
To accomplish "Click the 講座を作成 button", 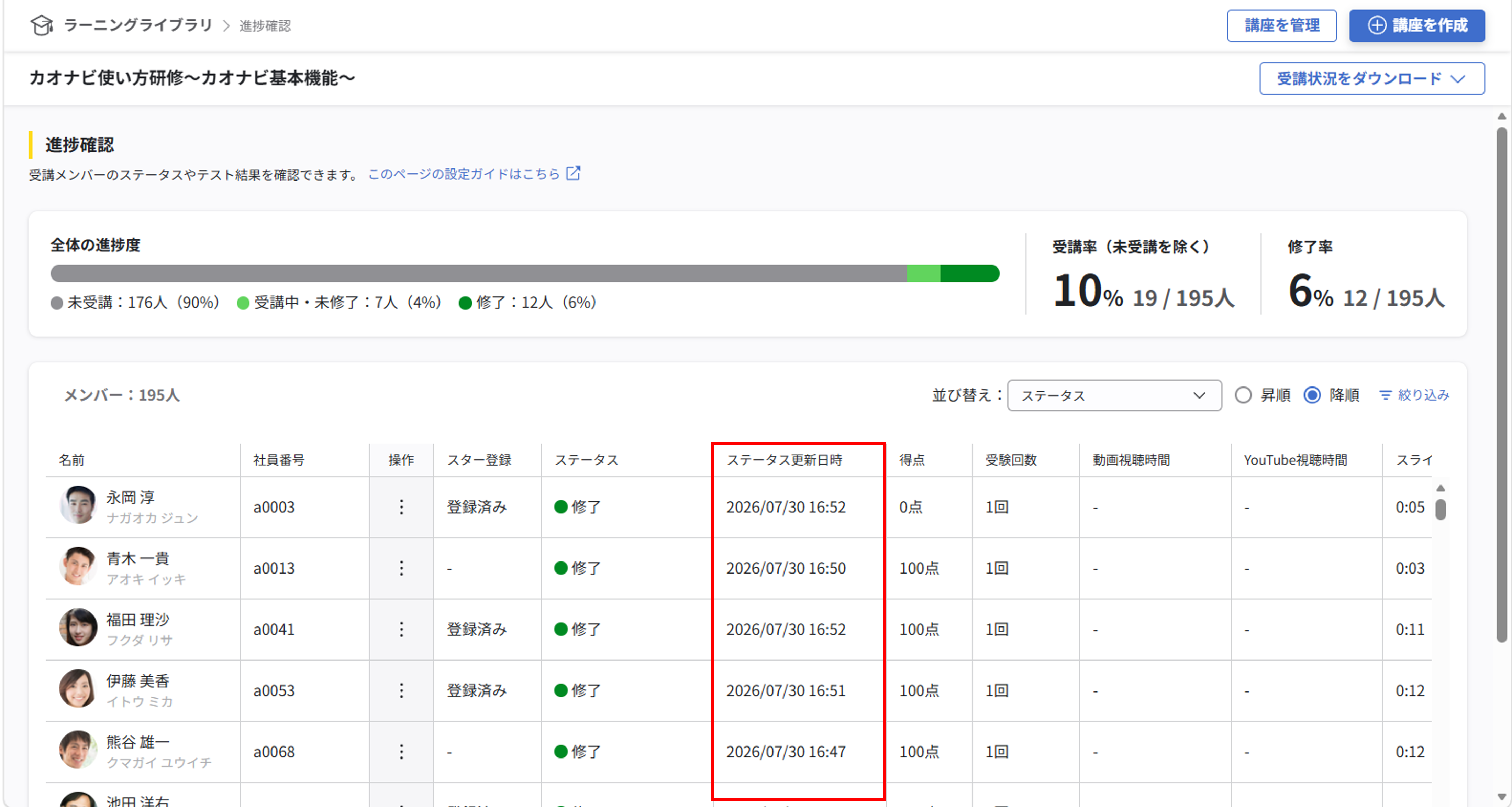I will click(1417, 25).
